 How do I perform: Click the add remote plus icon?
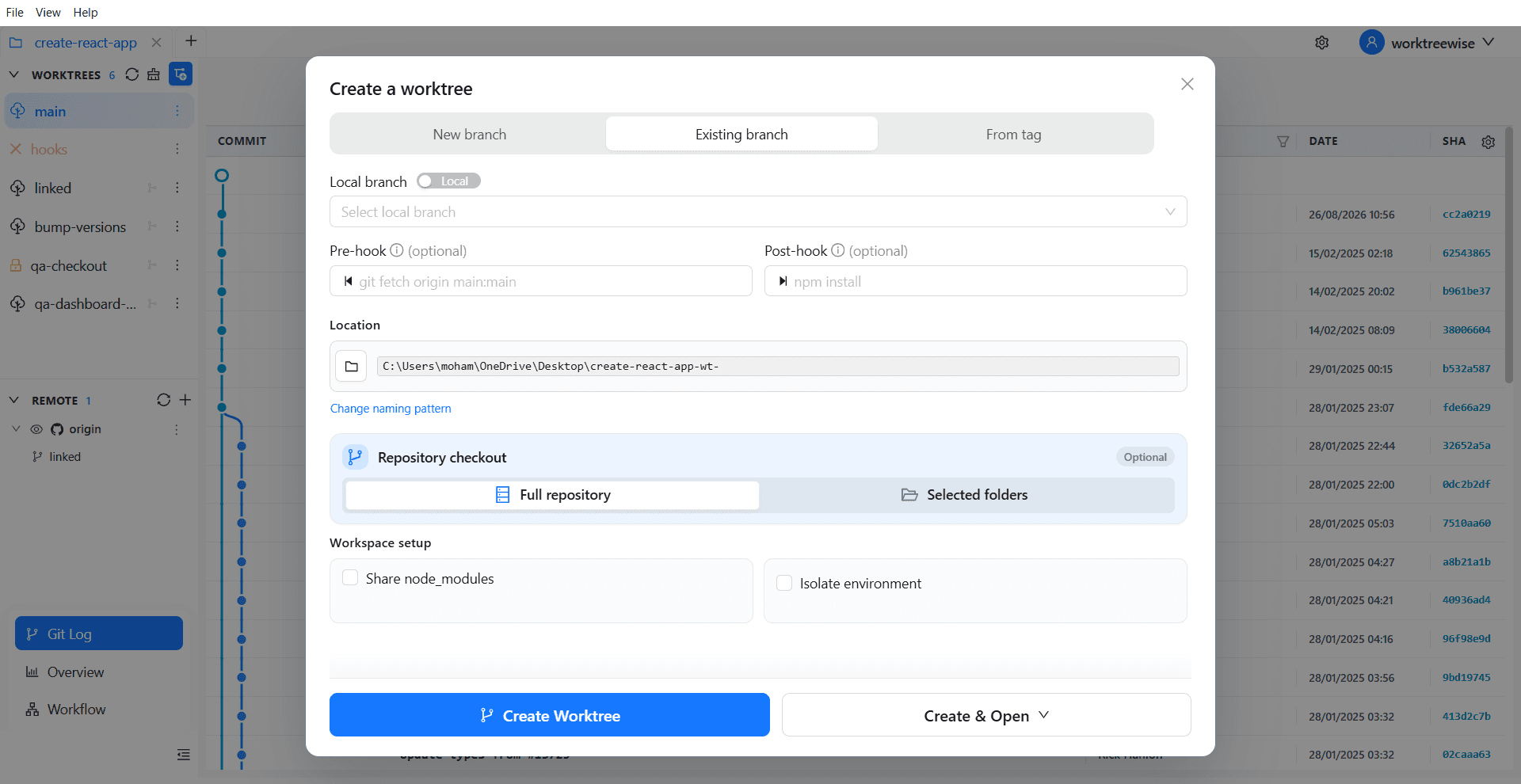click(185, 400)
